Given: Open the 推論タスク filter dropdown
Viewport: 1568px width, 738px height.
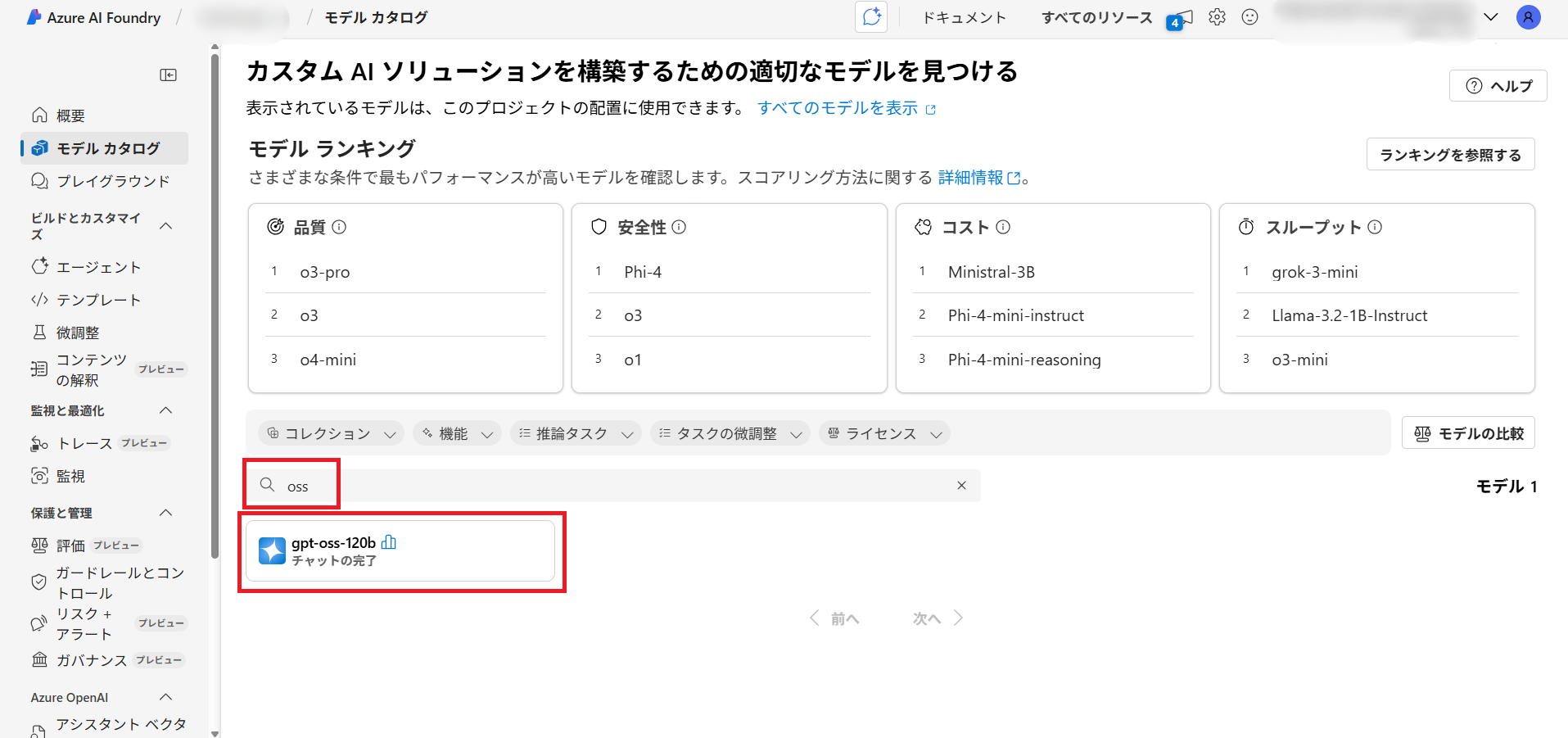Looking at the screenshot, I should point(576,433).
